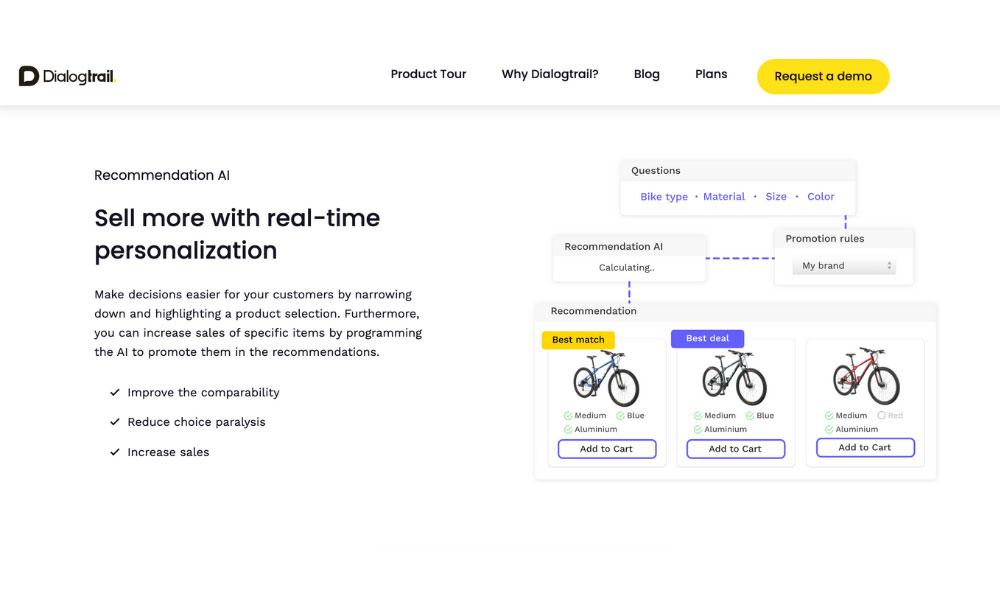Click the blue bike image
Image resolution: width=1000 pixels, height=600 pixels.
click(x=606, y=378)
